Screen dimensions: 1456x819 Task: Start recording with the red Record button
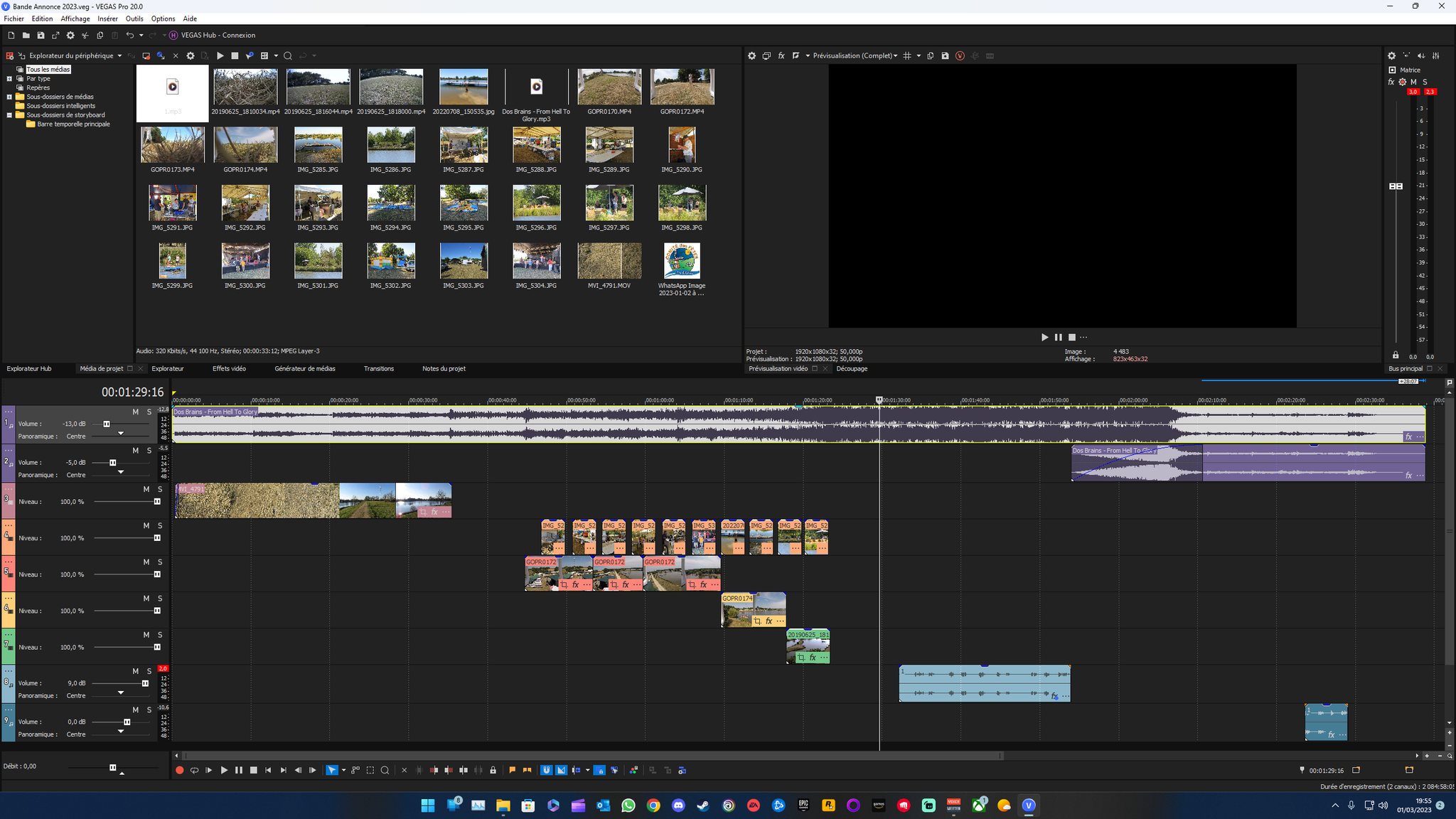click(179, 770)
